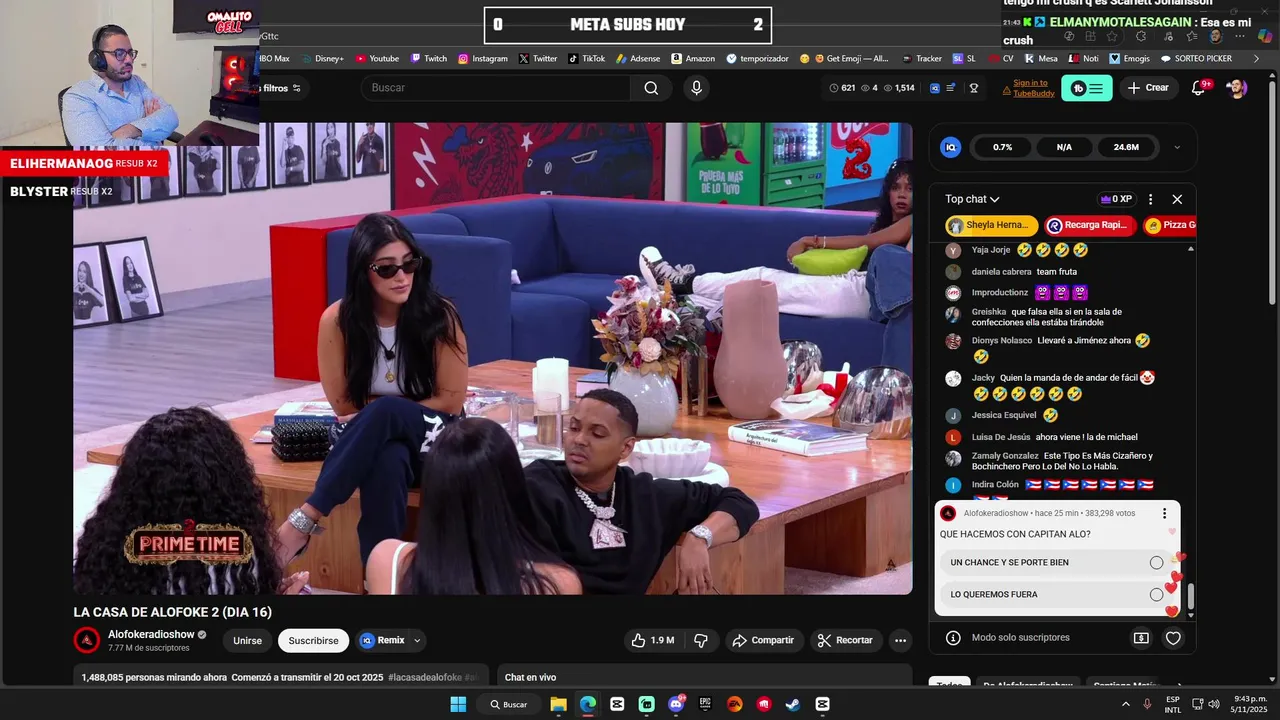Screen dimensions: 1280x720
Task: Open more actions ellipsis under video
Action: tap(900, 640)
